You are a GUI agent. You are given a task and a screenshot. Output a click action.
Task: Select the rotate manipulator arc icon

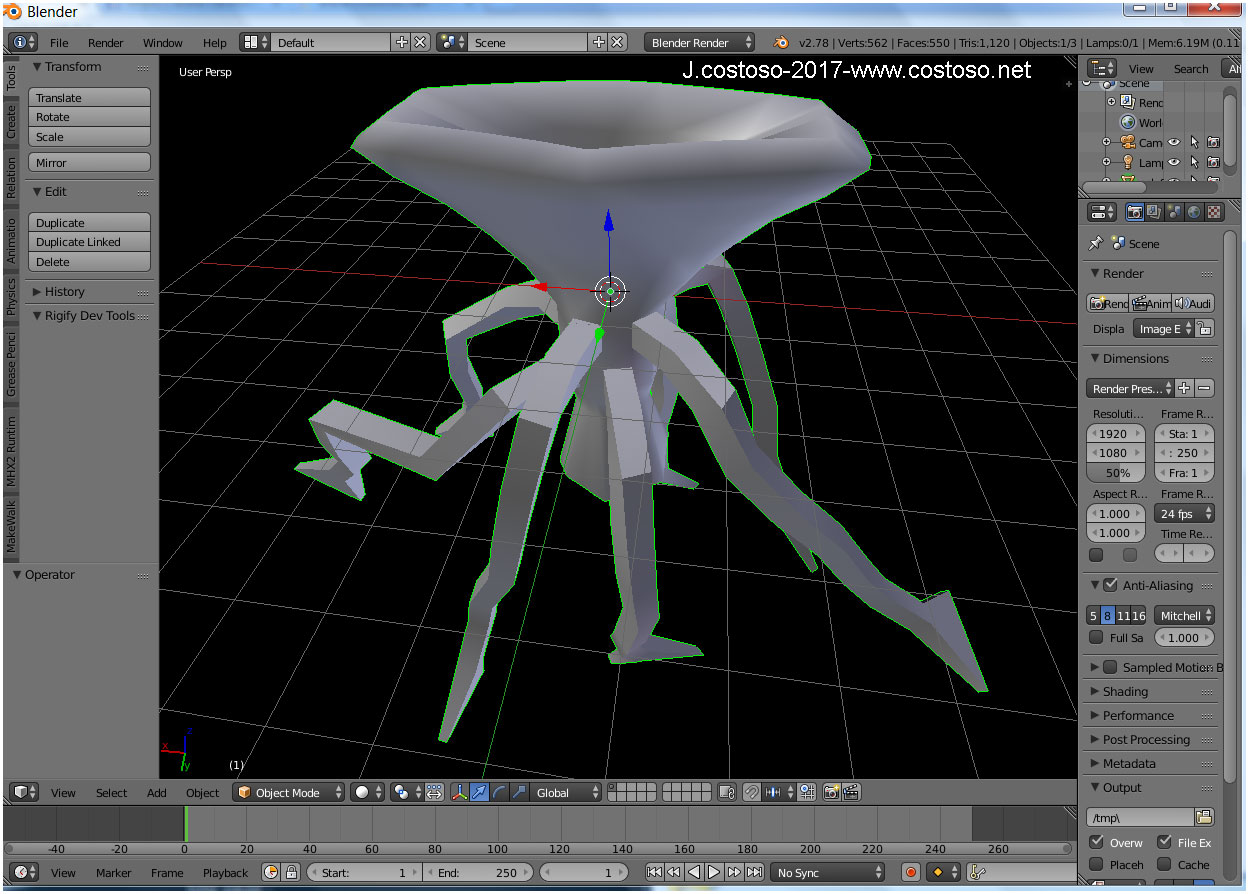point(499,792)
